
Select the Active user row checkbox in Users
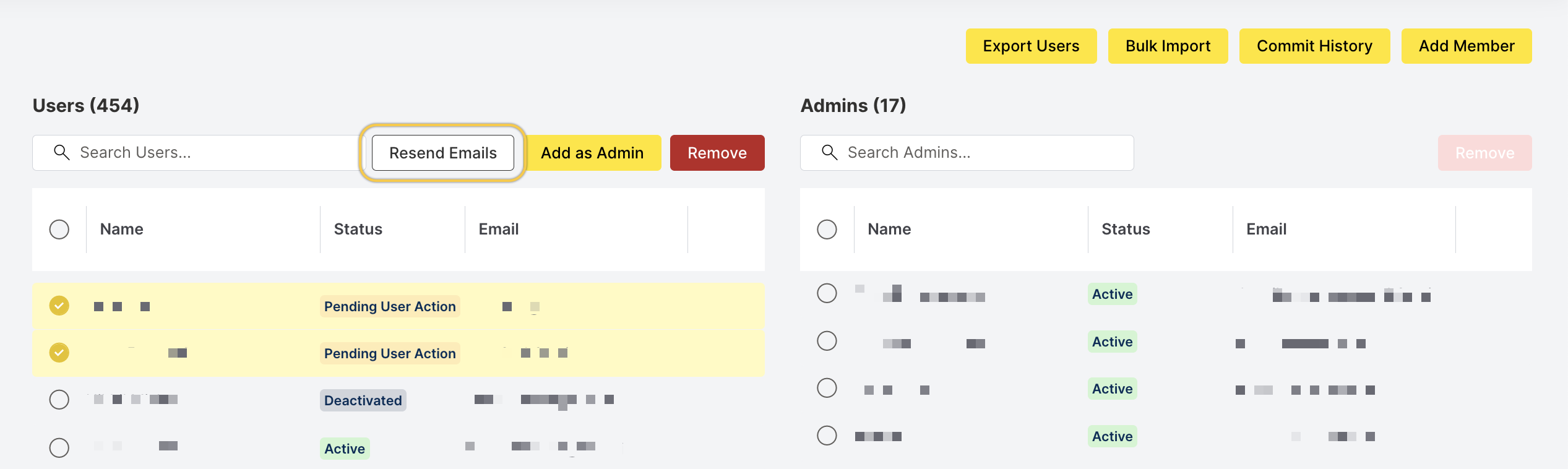point(59,447)
